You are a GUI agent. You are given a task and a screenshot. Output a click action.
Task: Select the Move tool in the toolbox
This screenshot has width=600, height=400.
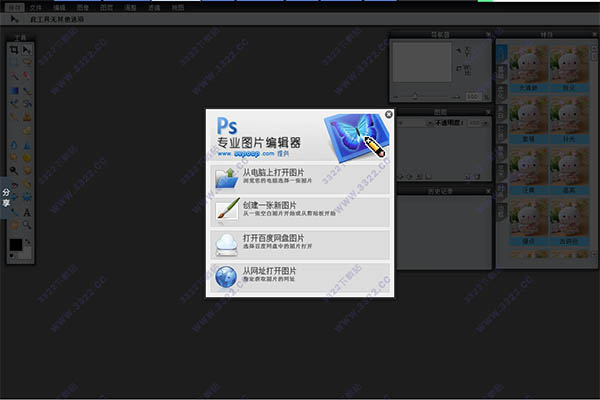(x=26, y=50)
